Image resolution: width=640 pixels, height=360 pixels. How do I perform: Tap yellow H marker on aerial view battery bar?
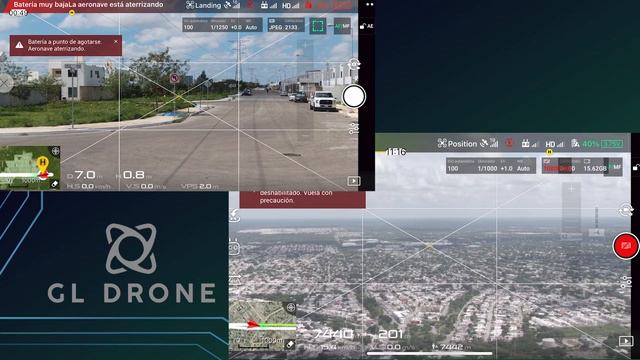tap(549, 152)
